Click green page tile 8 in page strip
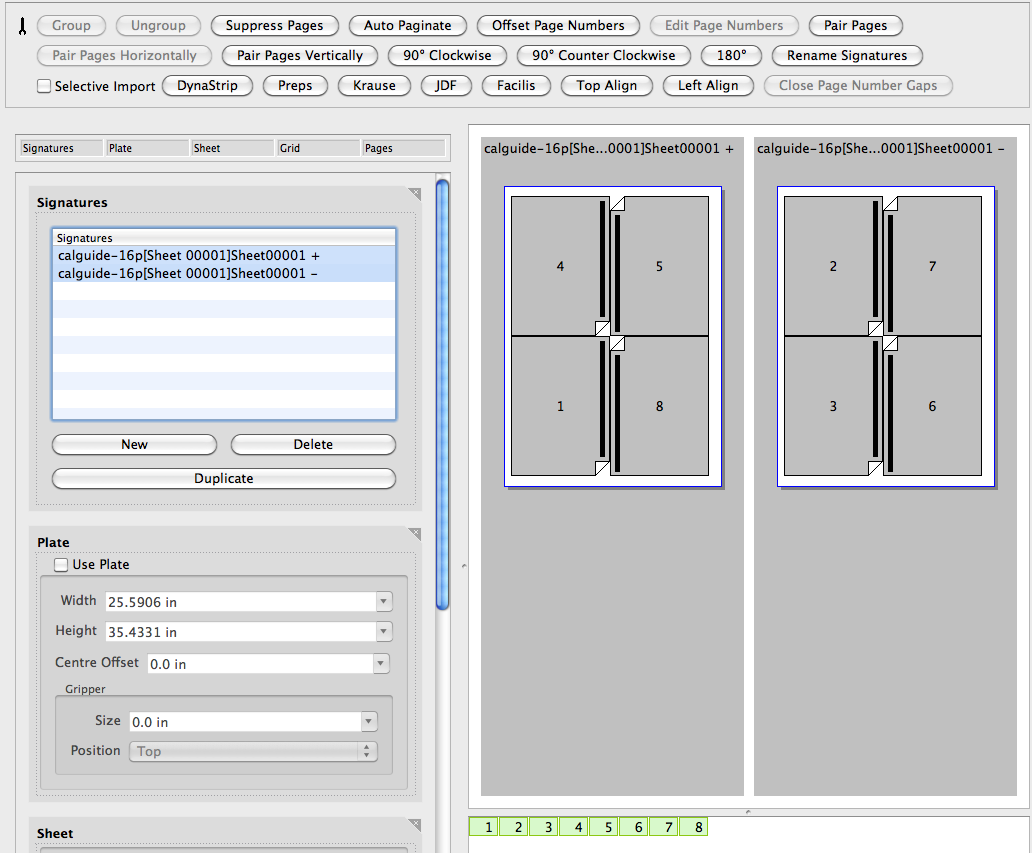 click(694, 827)
